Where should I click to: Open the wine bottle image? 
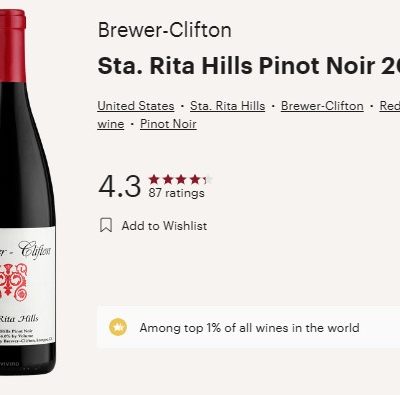[x=28, y=192]
